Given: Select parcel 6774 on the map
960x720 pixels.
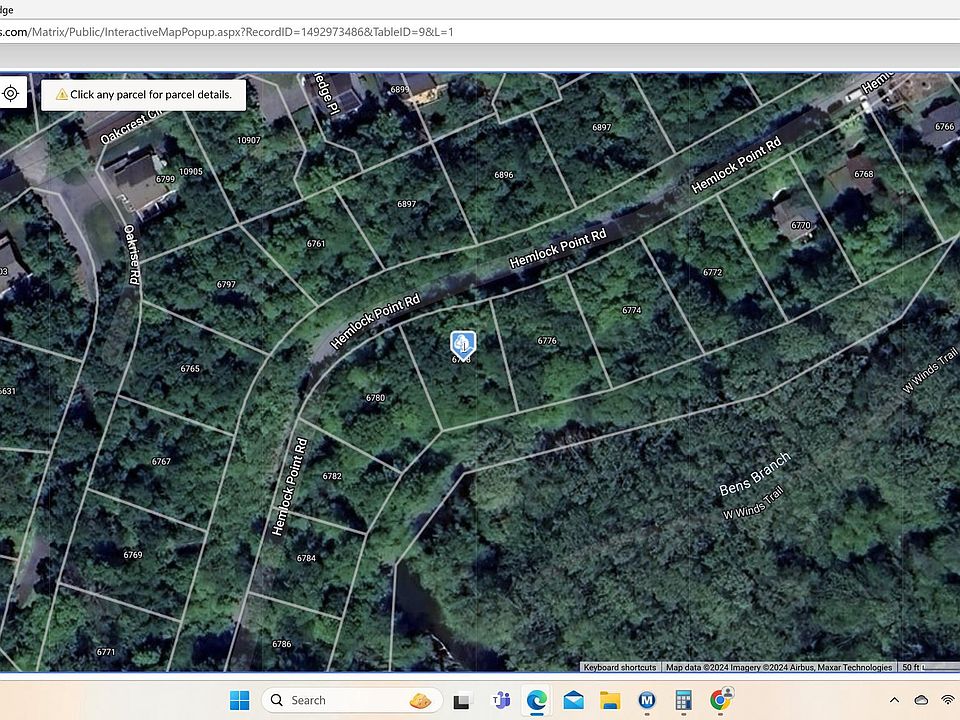Looking at the screenshot, I should [x=631, y=310].
